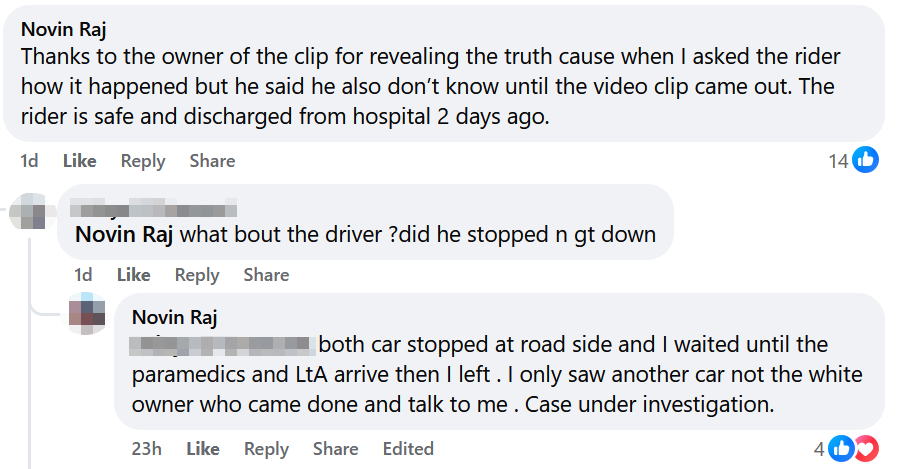The image size is (897, 469).
Task: Click the blue thumbs-up icon beside 14
Action: 866,160
